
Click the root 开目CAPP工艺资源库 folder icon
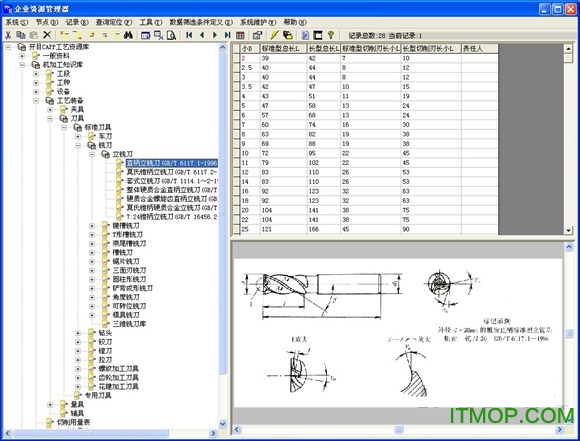tap(21, 47)
